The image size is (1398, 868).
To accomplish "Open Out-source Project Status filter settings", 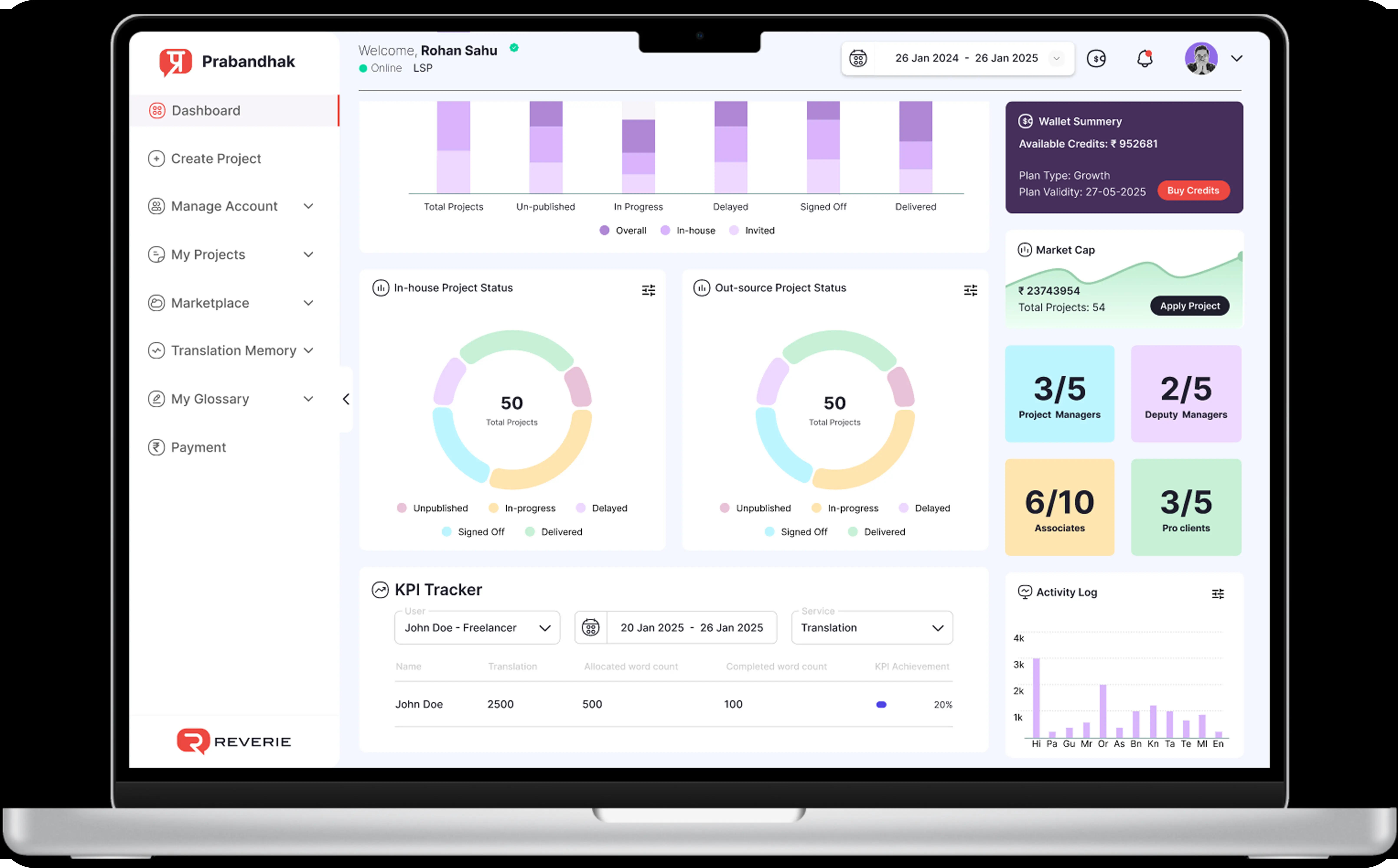I will 970,291.
